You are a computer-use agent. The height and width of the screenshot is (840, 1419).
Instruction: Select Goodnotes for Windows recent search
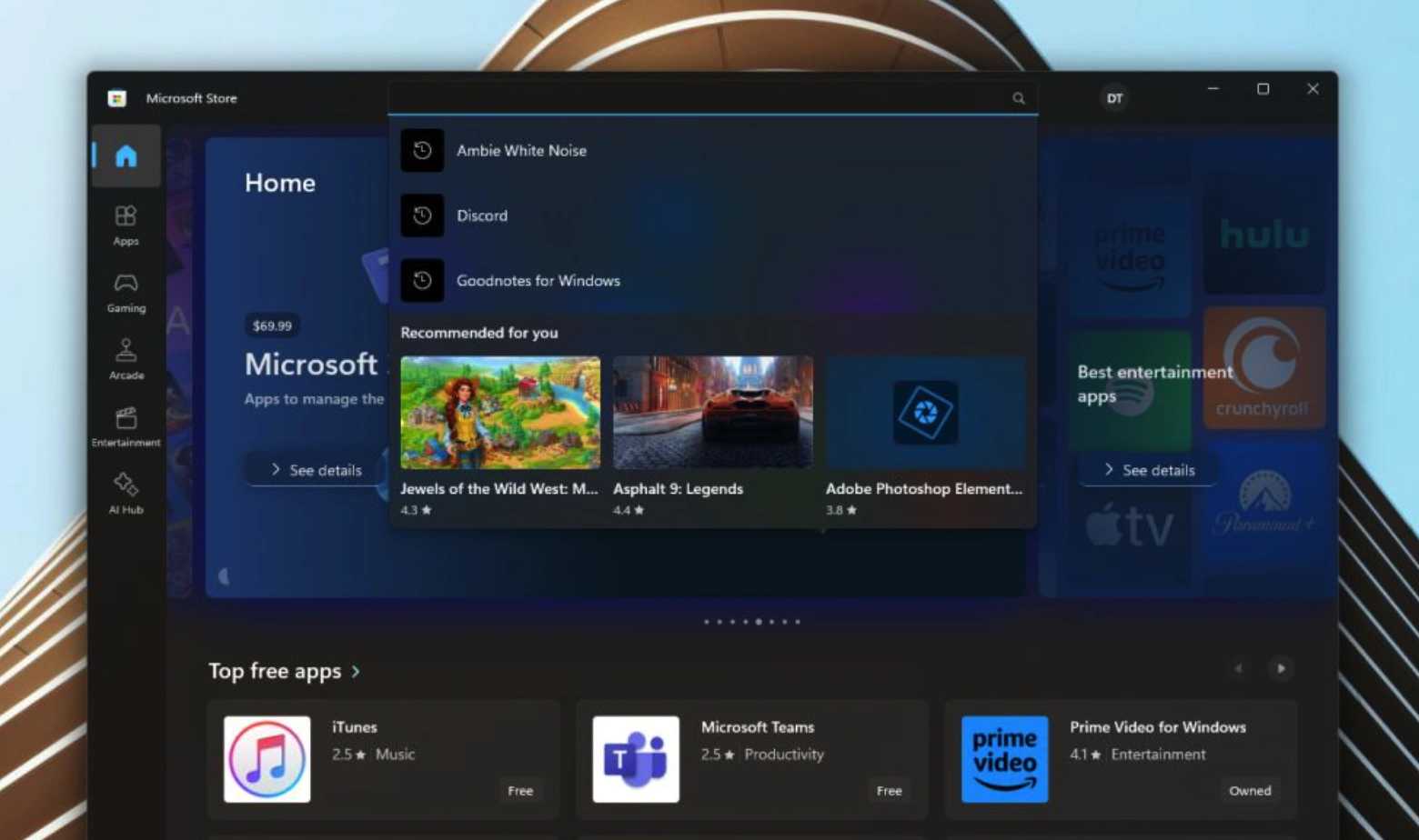click(x=712, y=281)
